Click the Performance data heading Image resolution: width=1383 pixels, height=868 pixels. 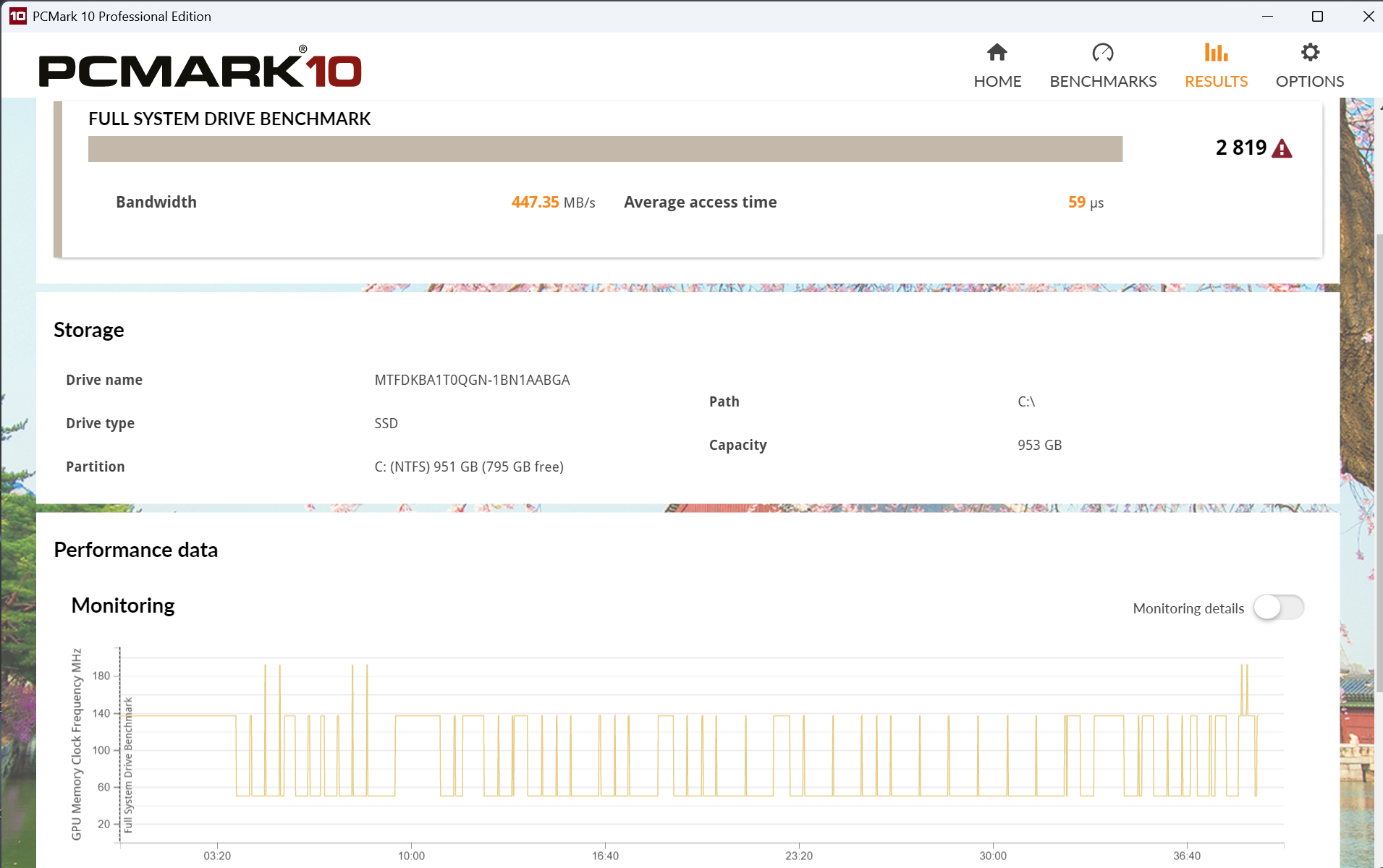coord(136,550)
